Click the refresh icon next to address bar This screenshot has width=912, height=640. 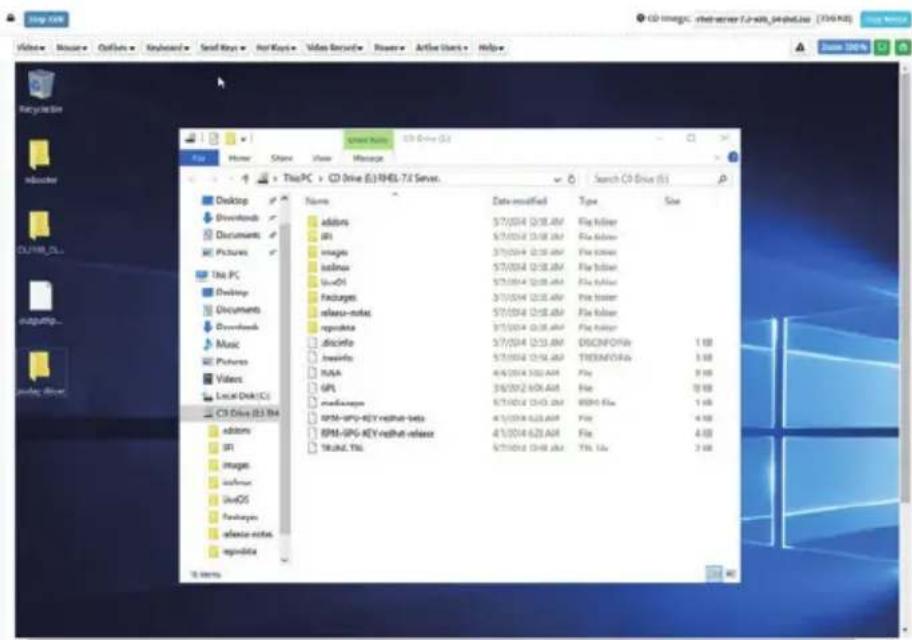pos(571,179)
